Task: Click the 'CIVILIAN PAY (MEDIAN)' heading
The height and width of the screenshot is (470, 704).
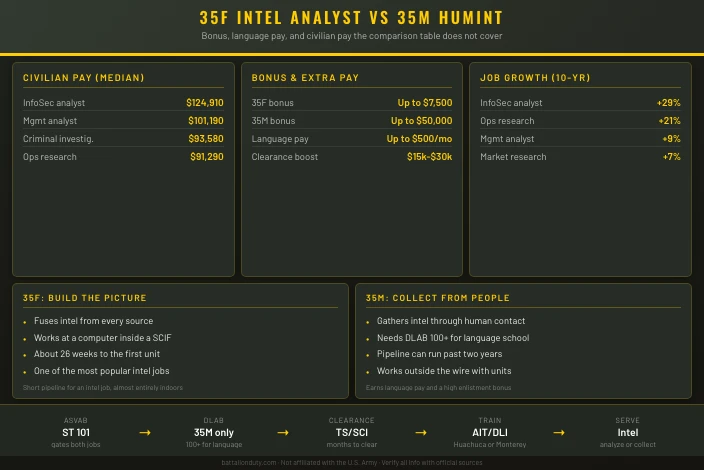Action: pyautogui.click(x=84, y=78)
